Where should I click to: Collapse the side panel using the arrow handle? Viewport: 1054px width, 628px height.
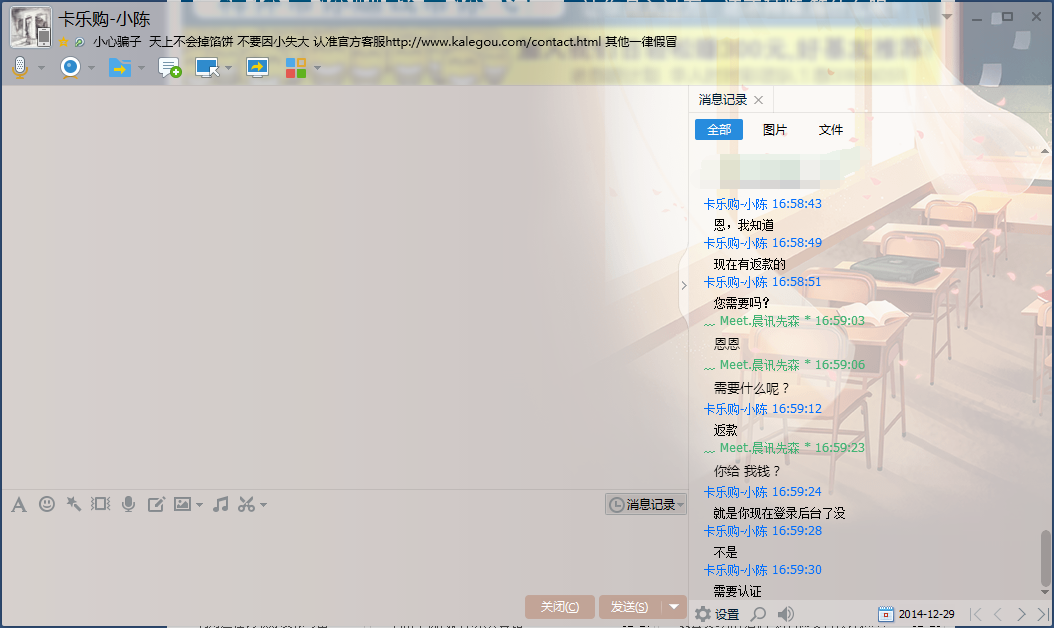click(684, 285)
